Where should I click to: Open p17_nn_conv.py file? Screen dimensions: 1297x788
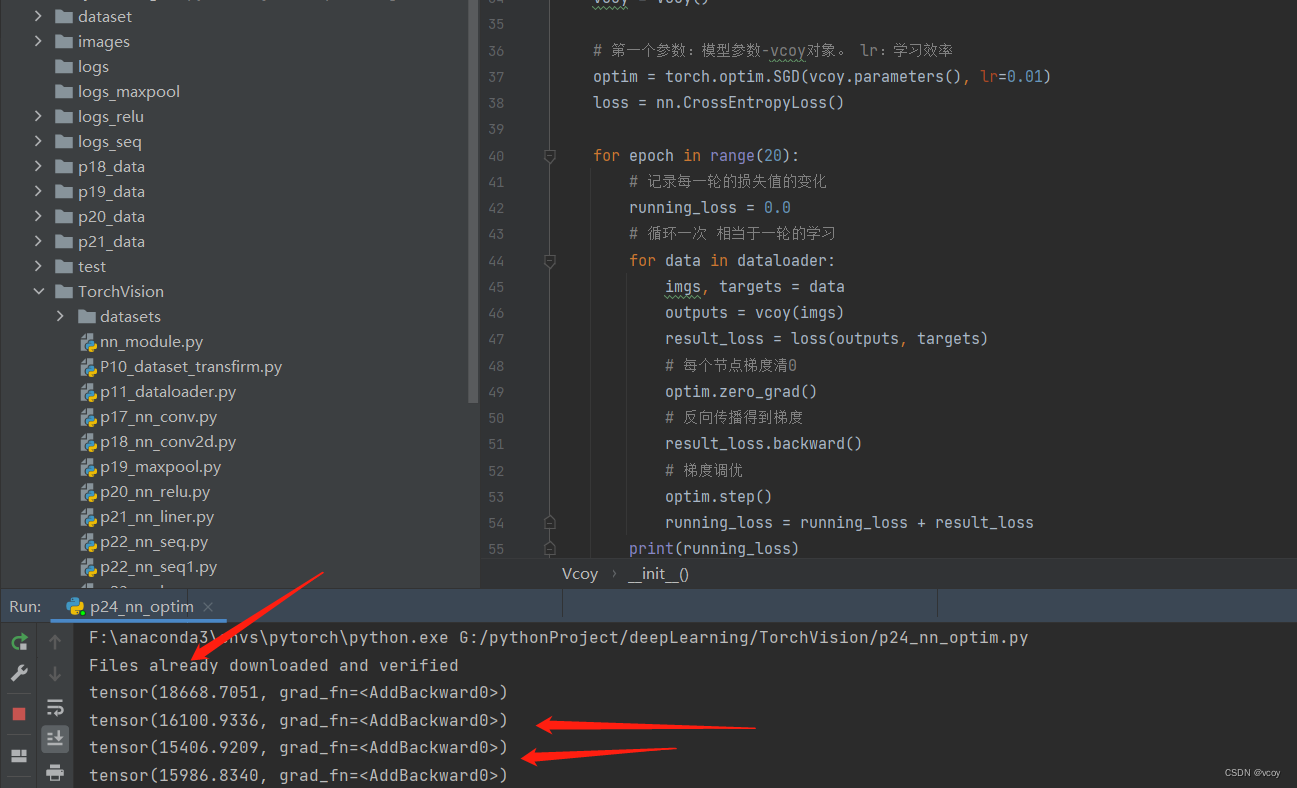click(158, 416)
